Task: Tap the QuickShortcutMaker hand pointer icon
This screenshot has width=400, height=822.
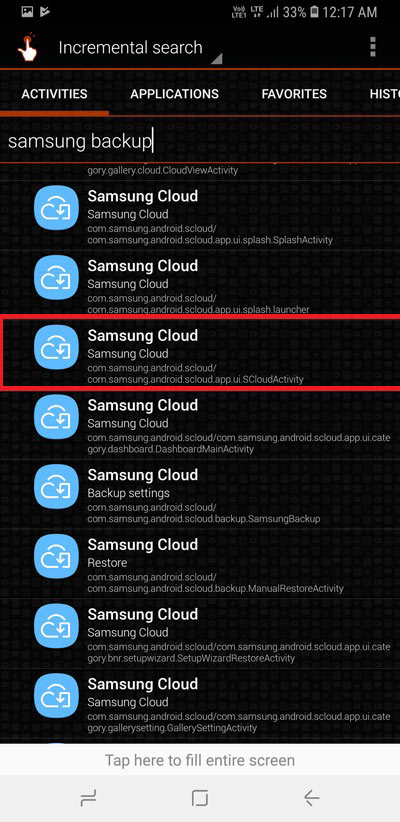Action: [27, 47]
